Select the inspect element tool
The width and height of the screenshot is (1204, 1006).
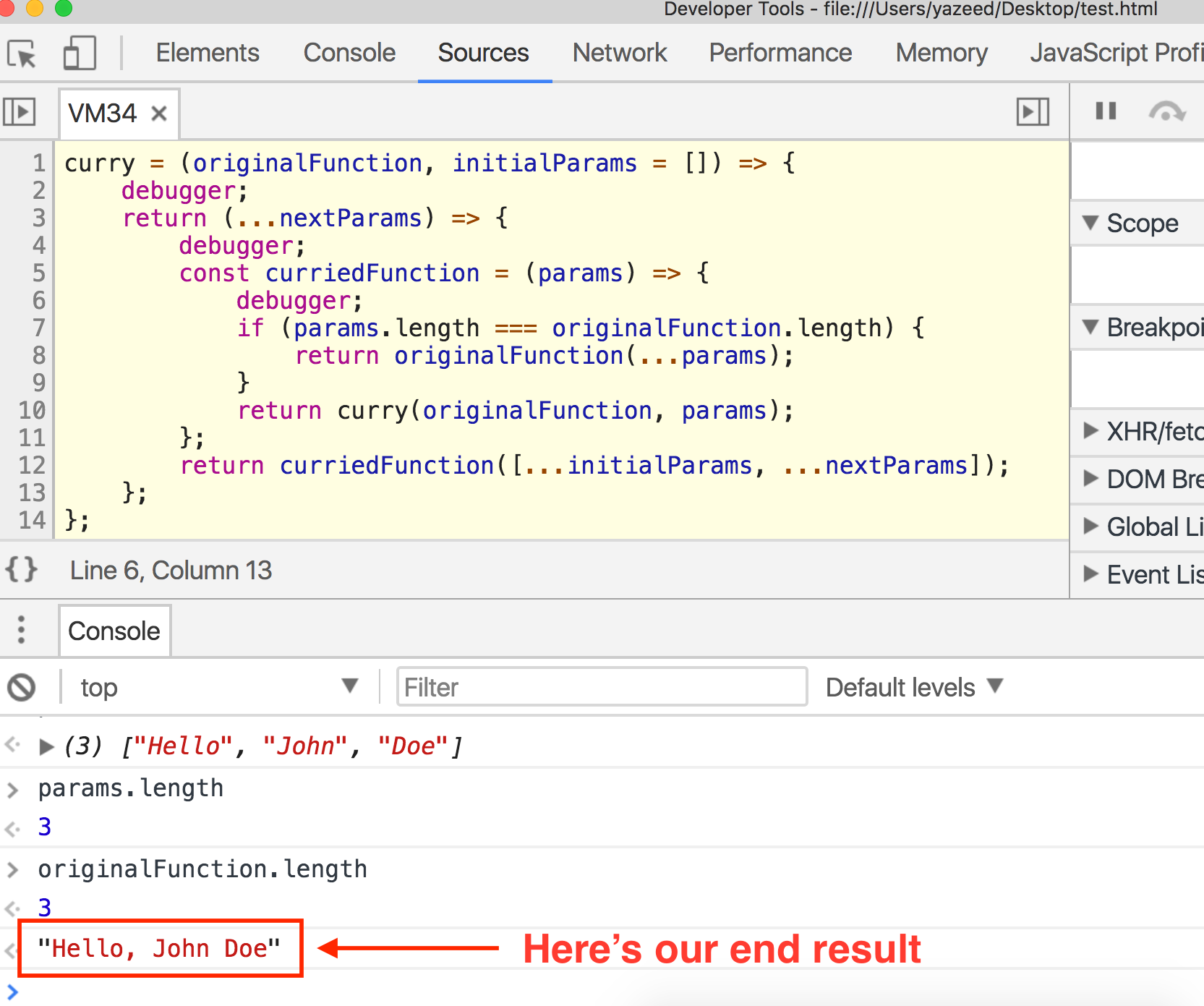[22, 53]
